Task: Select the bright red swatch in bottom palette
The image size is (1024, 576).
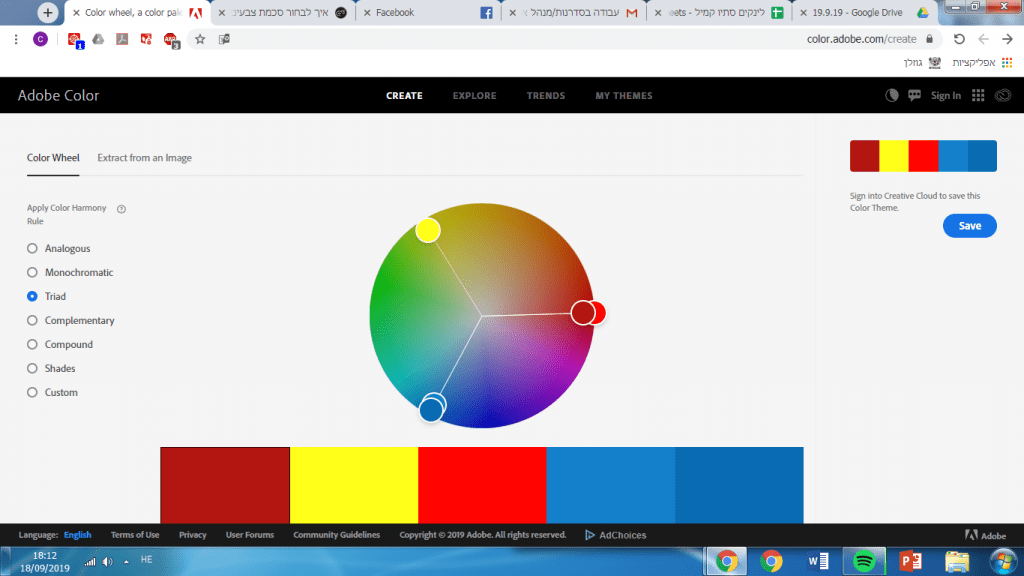Action: [482, 485]
